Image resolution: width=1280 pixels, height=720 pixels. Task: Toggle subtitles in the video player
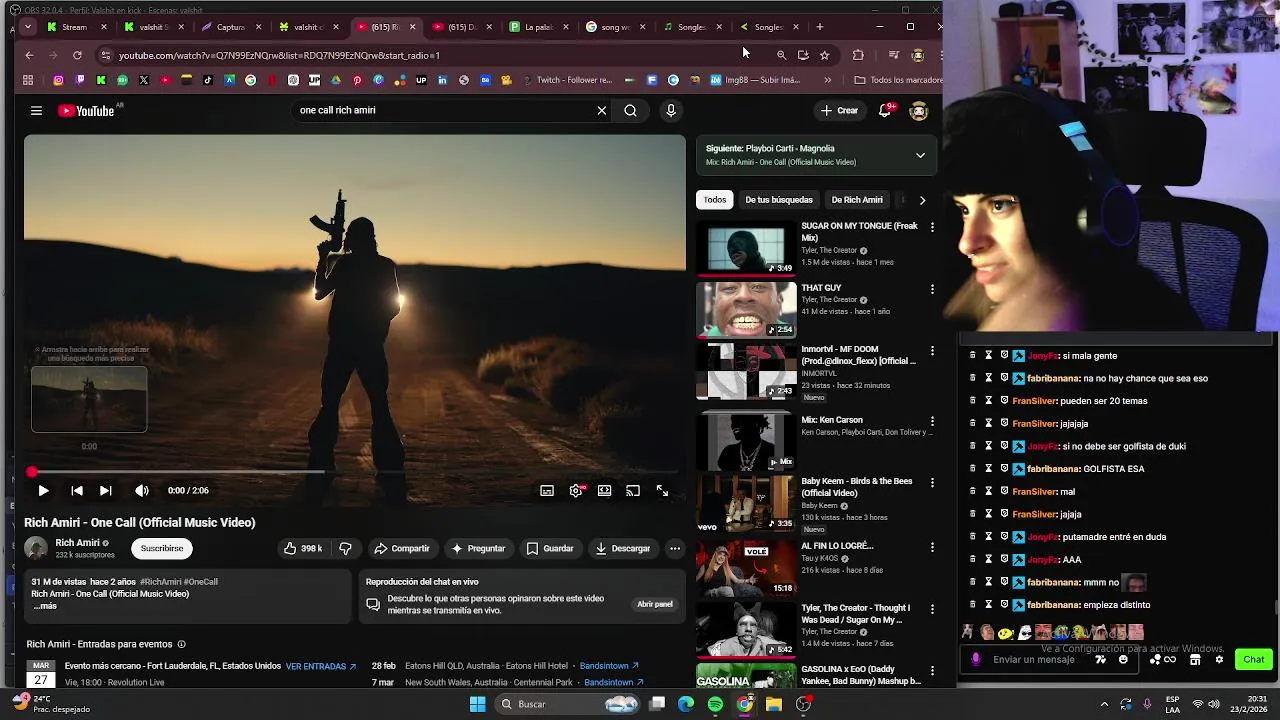click(x=547, y=491)
